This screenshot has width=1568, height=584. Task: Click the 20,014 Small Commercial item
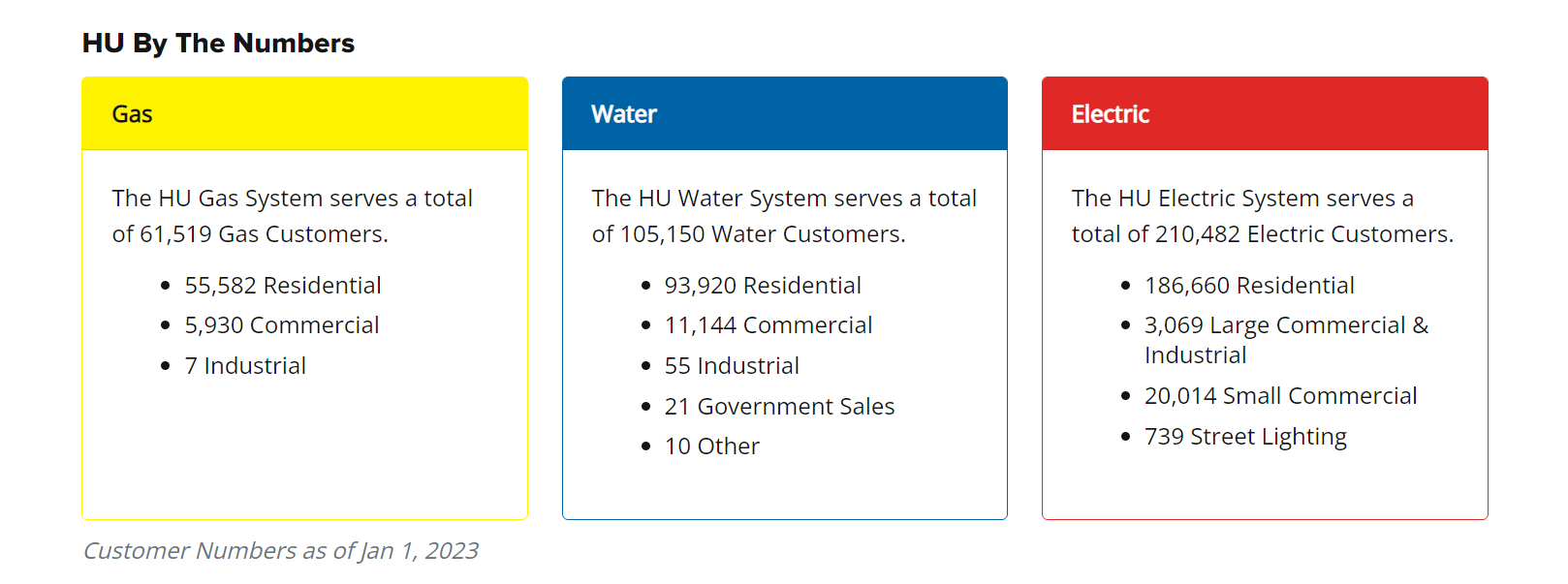point(1280,396)
